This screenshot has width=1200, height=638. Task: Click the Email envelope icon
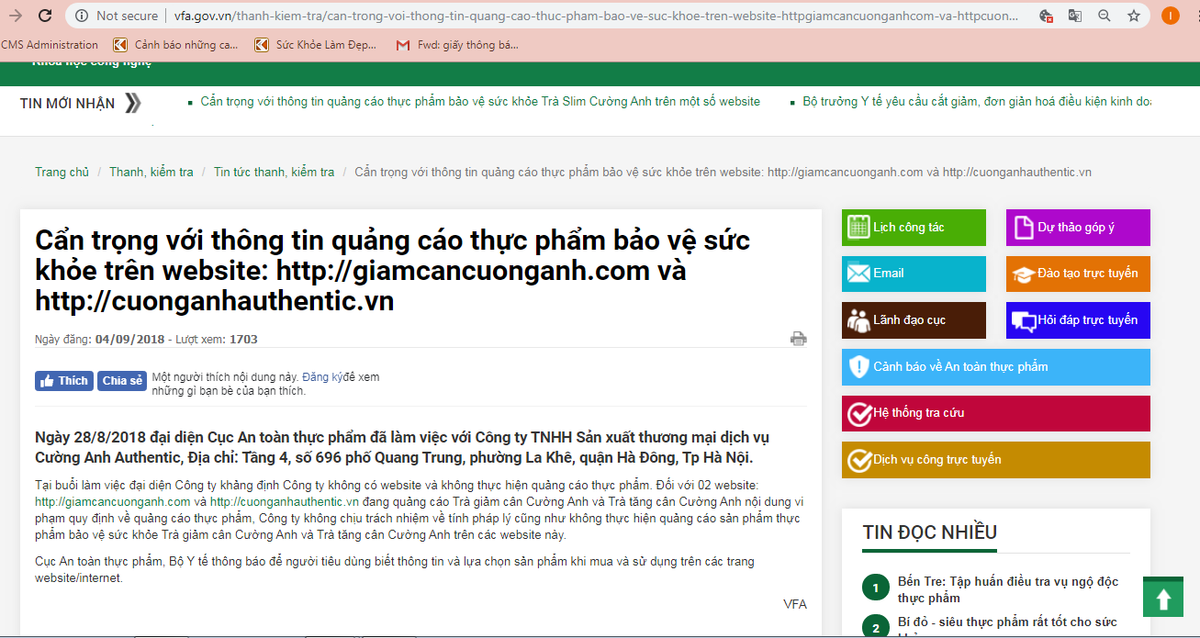pyautogui.click(x=859, y=273)
